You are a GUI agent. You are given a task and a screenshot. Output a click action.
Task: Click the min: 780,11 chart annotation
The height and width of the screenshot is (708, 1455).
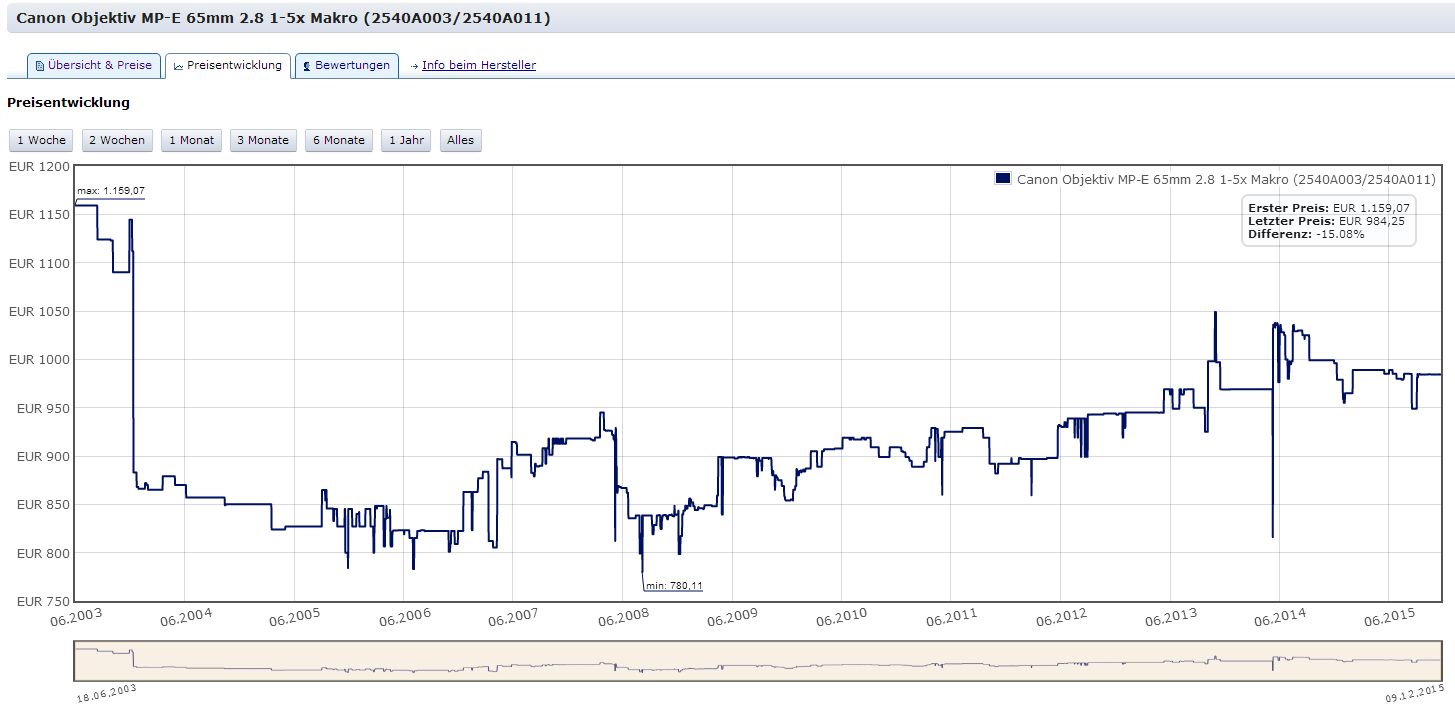672,586
